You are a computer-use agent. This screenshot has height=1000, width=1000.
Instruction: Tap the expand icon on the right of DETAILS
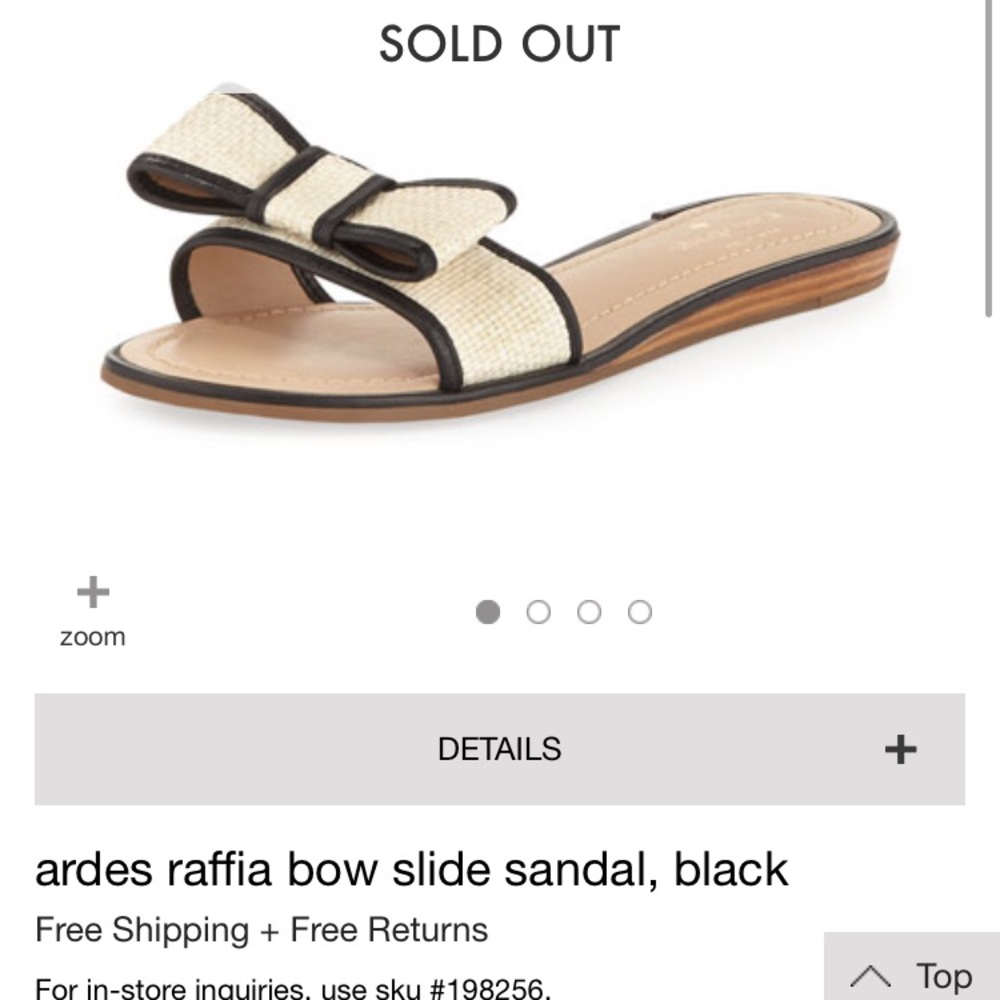[x=901, y=747]
